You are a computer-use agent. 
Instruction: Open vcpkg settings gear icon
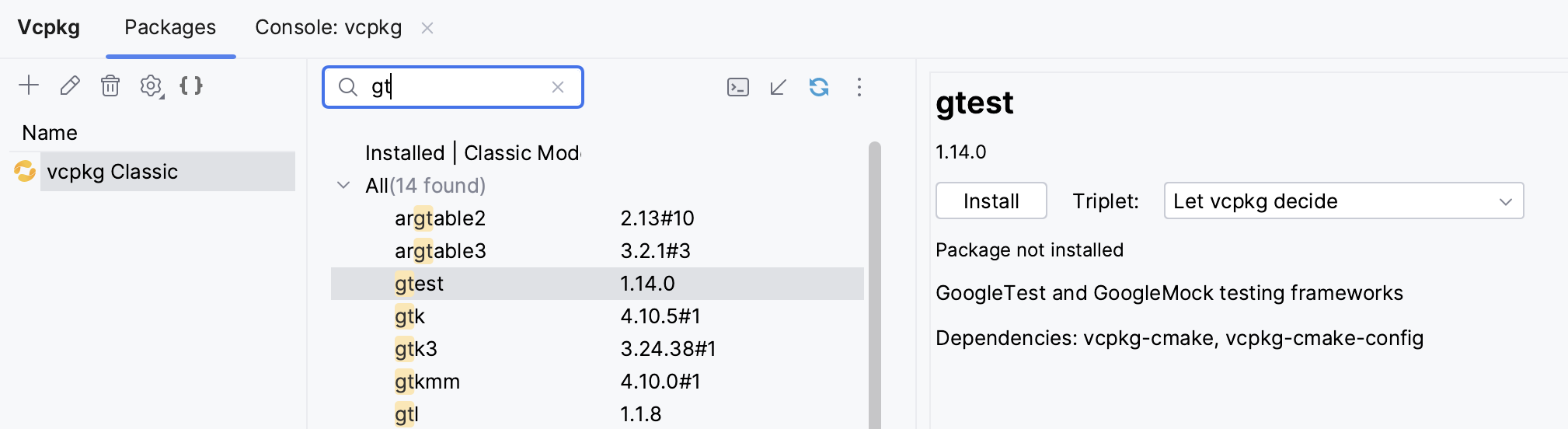(151, 86)
